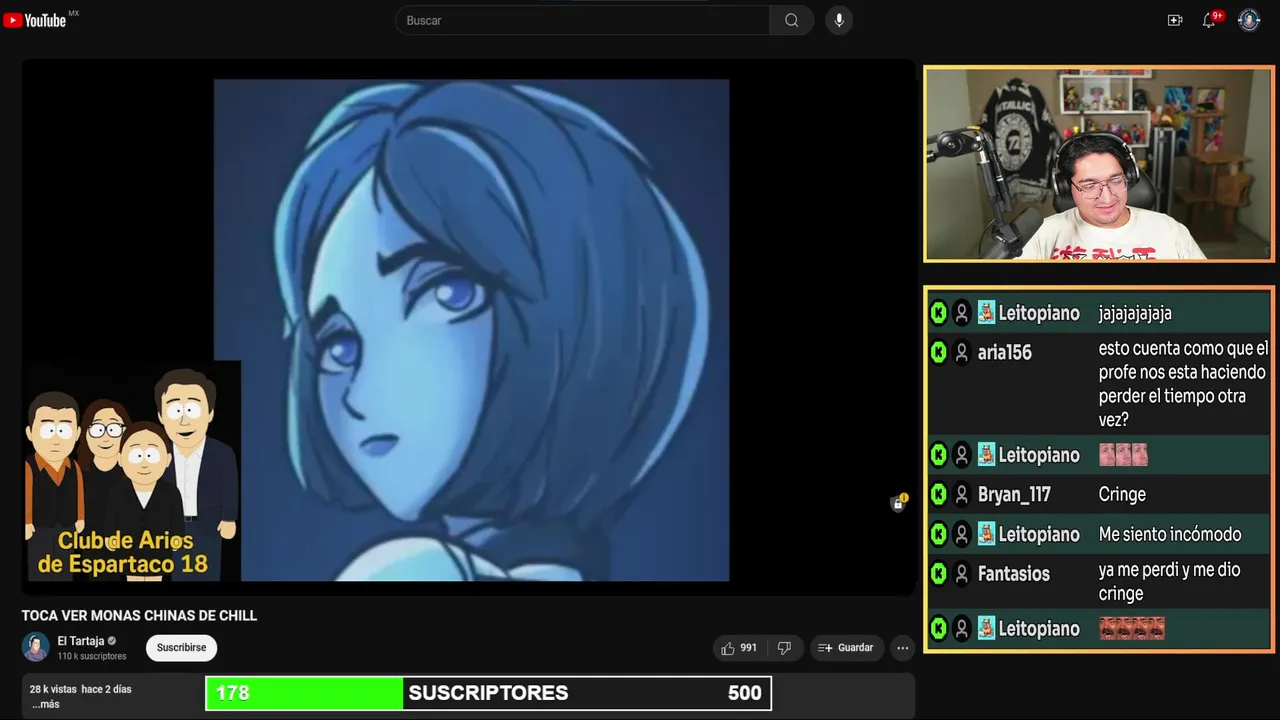Viewport: 1280px width, 720px height.
Task: Click Leitopiano's badge beside Me siento incómodo
Action: [x=986, y=534]
